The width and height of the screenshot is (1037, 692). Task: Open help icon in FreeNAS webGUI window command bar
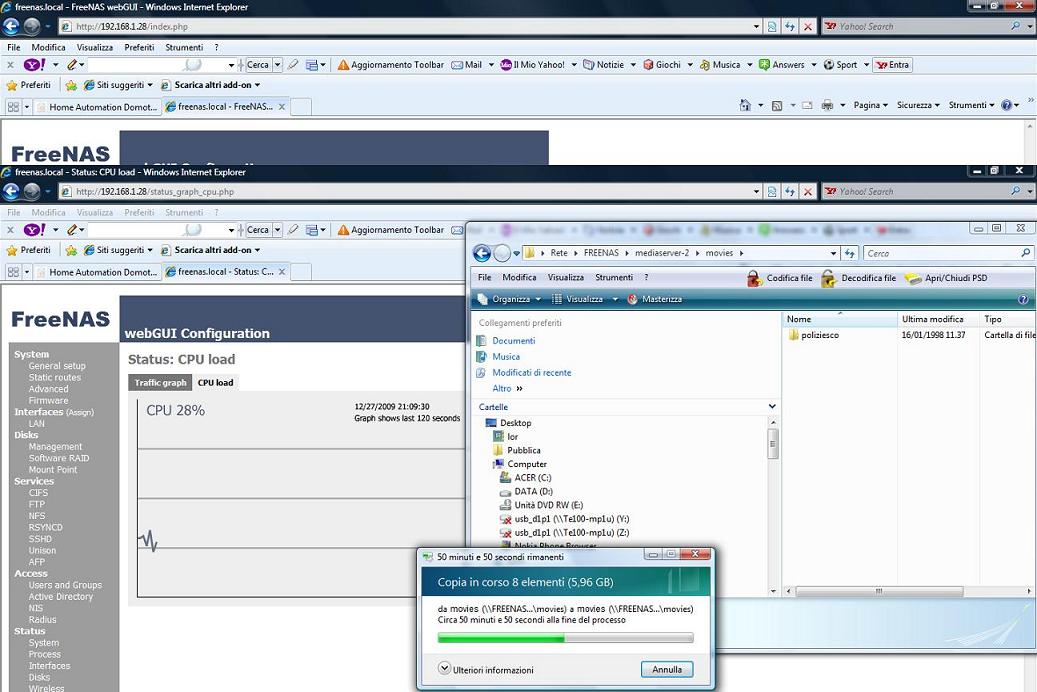tap(1007, 105)
